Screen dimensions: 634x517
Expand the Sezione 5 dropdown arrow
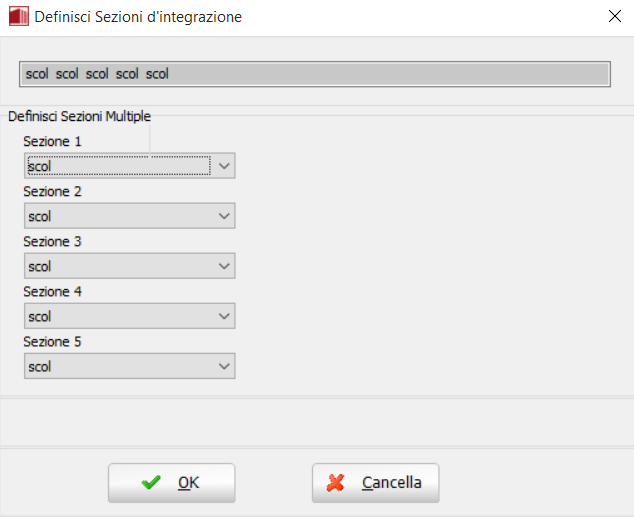coord(224,366)
